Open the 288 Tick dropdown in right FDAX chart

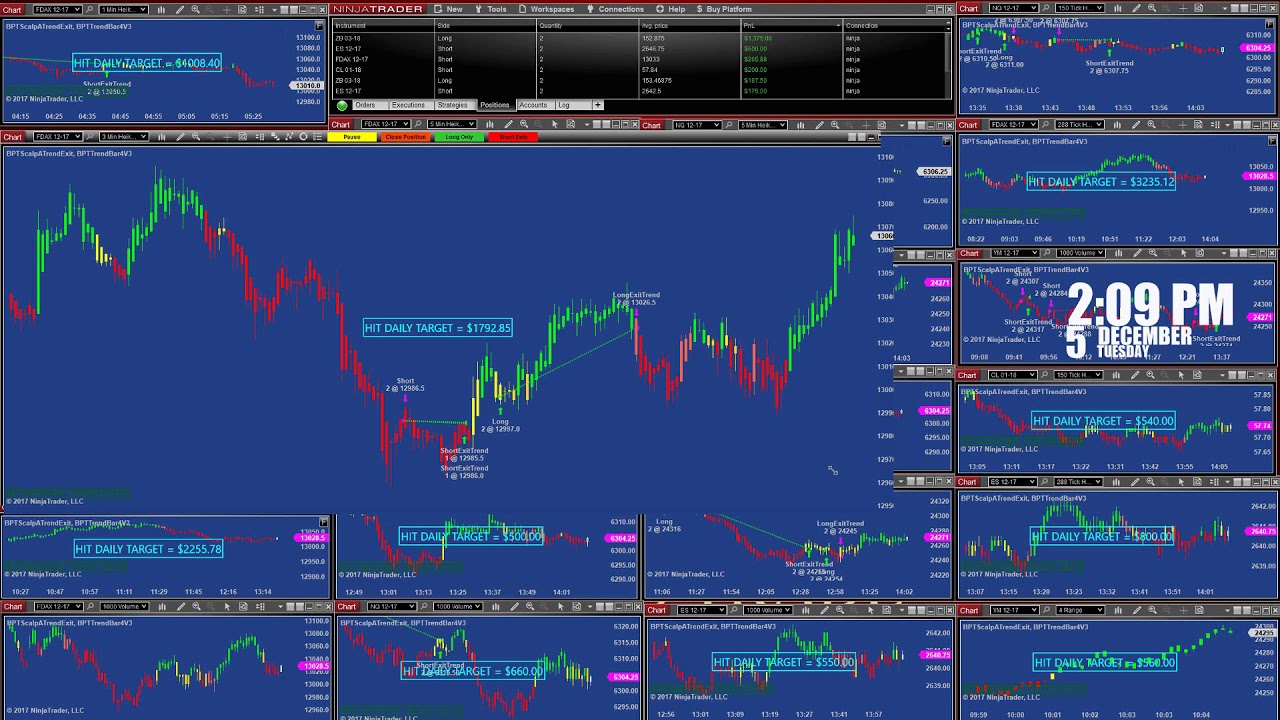point(1079,125)
